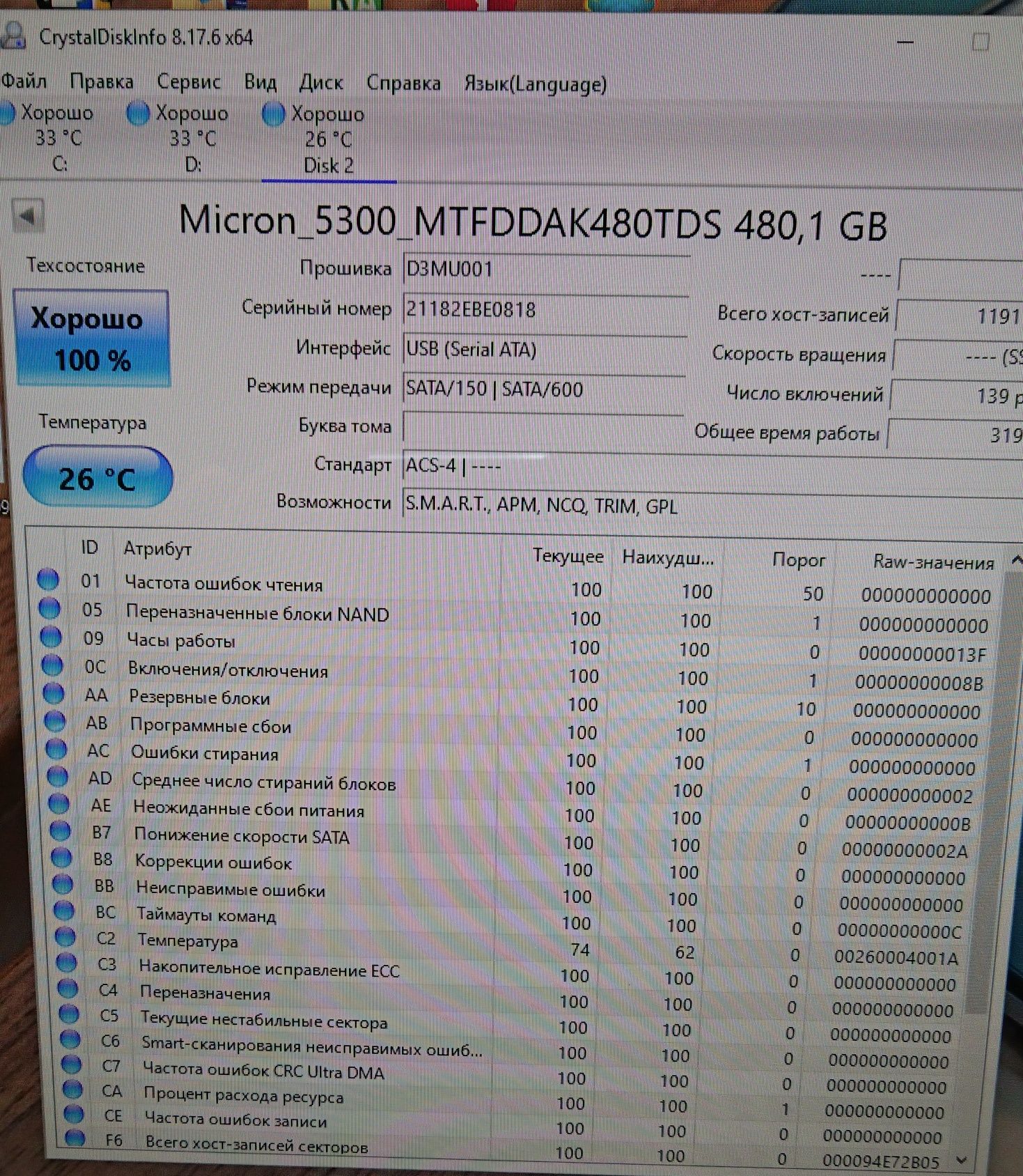Open the Язык(Language) menu

pos(536,84)
